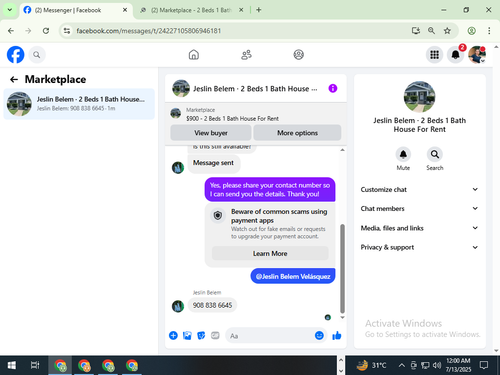500x375 pixels.
Task: Bookmark this page with star icon
Action: click(447, 31)
